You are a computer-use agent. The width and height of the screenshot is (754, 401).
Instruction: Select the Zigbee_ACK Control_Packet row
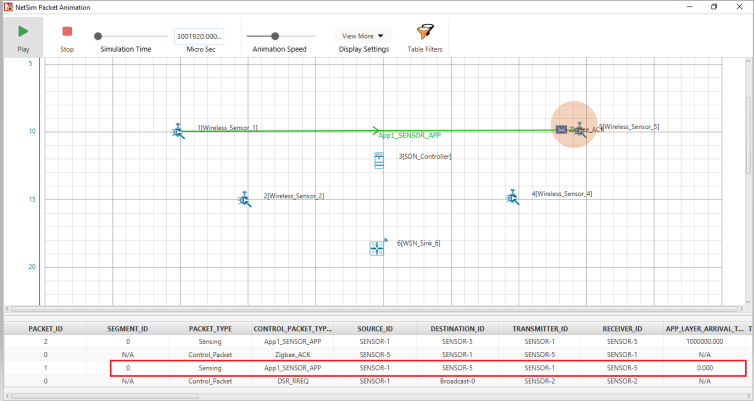click(x=378, y=354)
